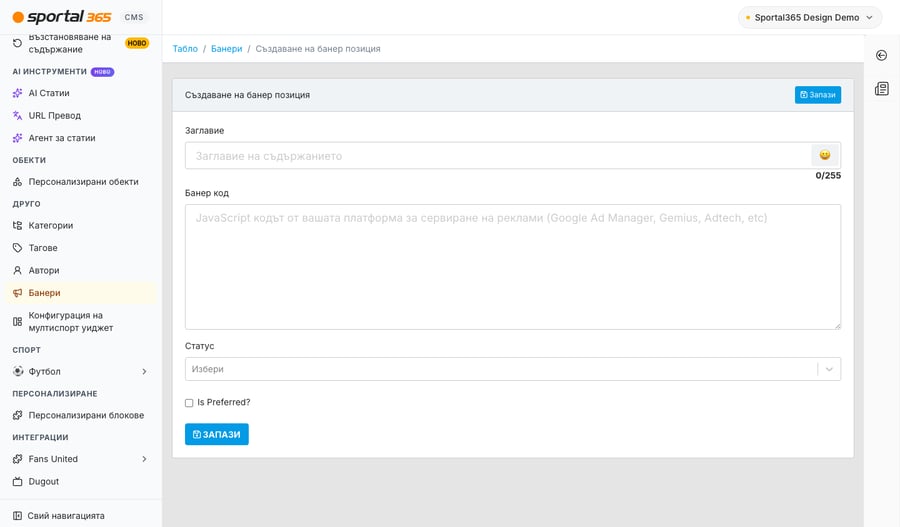Screen dimensions: 900x527
Task: Open the emoji picker in title field
Action: pyautogui.click(x=825, y=155)
